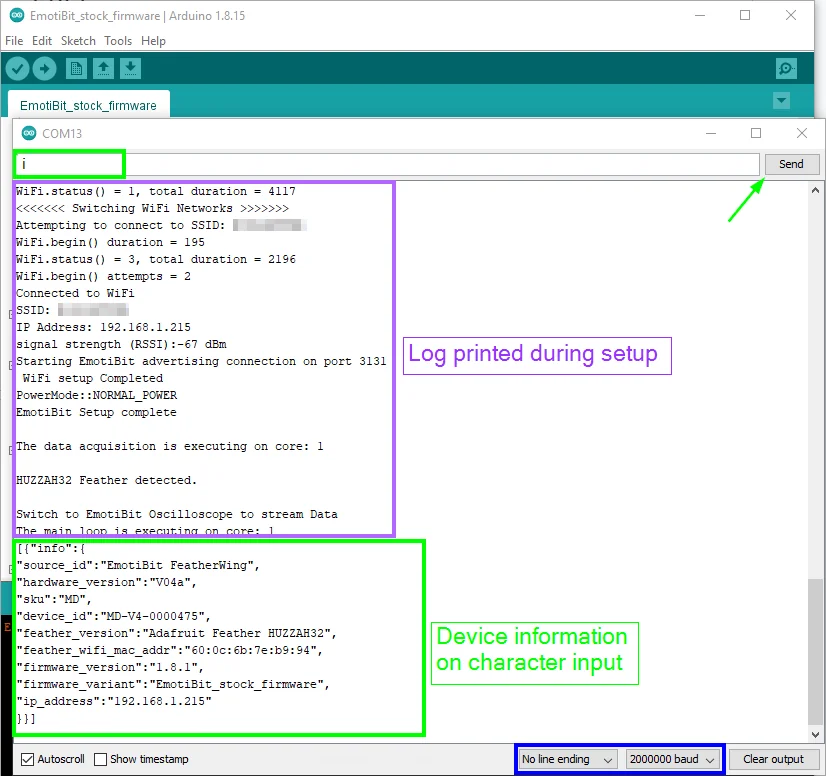The height and width of the screenshot is (776, 826).
Task: Maximize the COM13 serial monitor window
Action: (756, 133)
